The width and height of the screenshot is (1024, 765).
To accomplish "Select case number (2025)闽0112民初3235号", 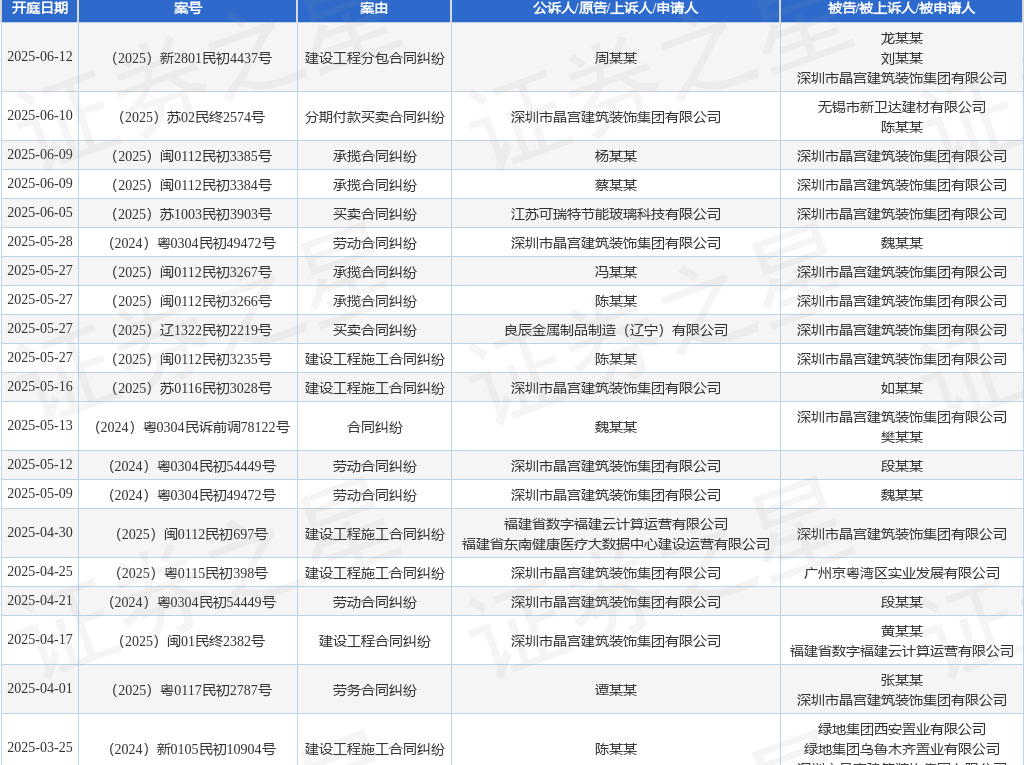I will [188, 359].
